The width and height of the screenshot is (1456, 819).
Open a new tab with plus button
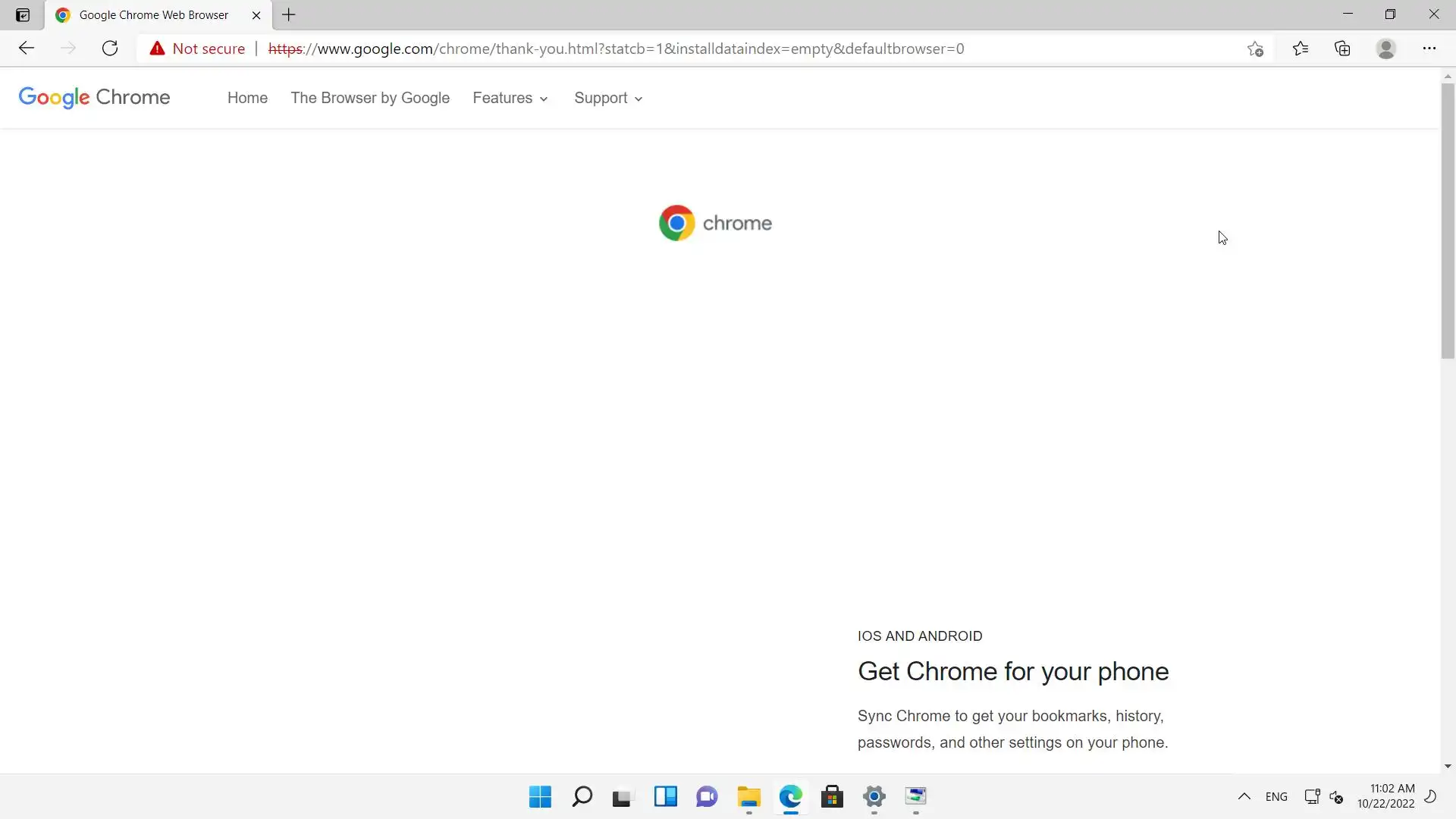[x=289, y=15]
